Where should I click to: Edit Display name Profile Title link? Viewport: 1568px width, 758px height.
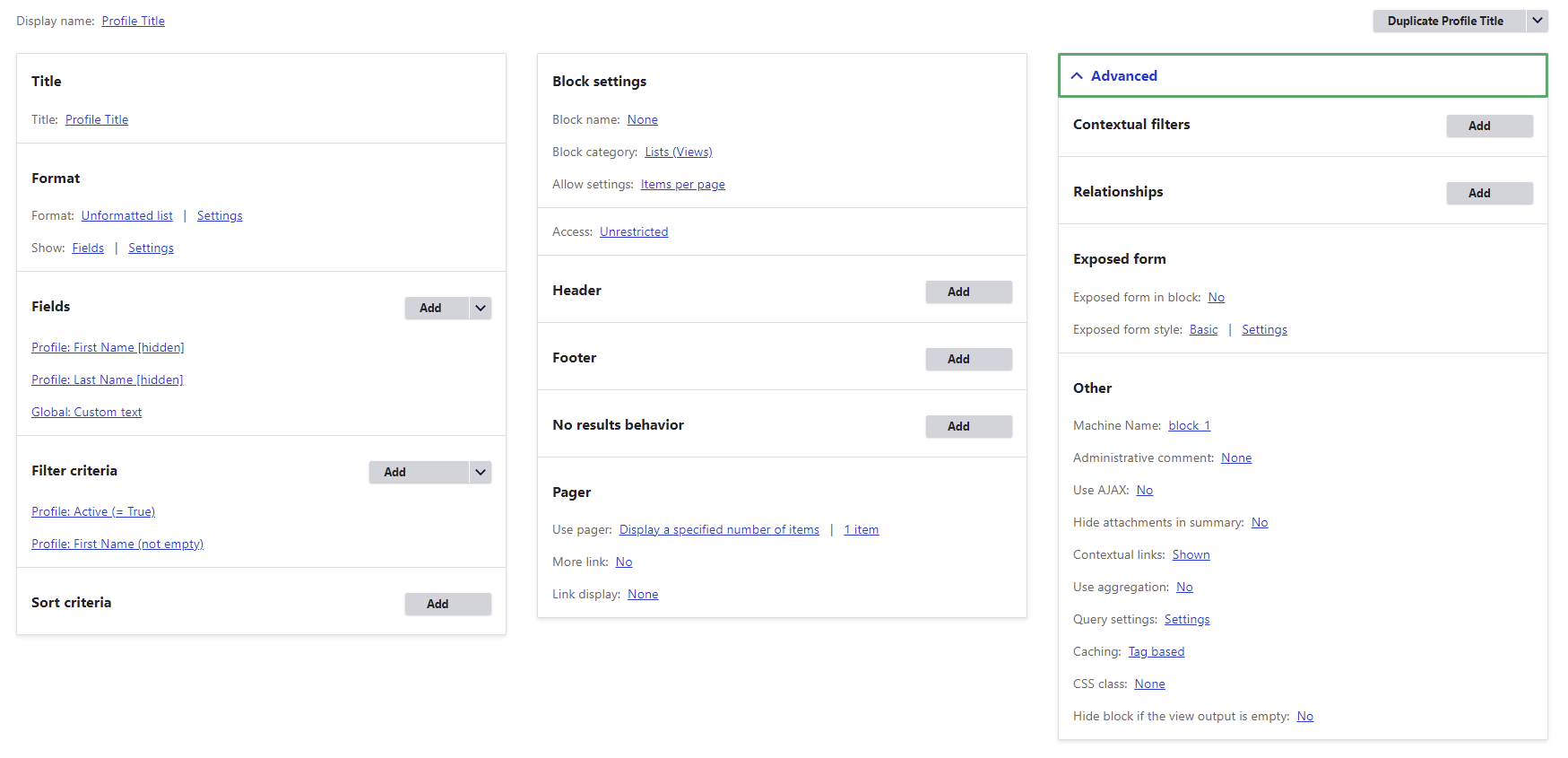[x=134, y=21]
